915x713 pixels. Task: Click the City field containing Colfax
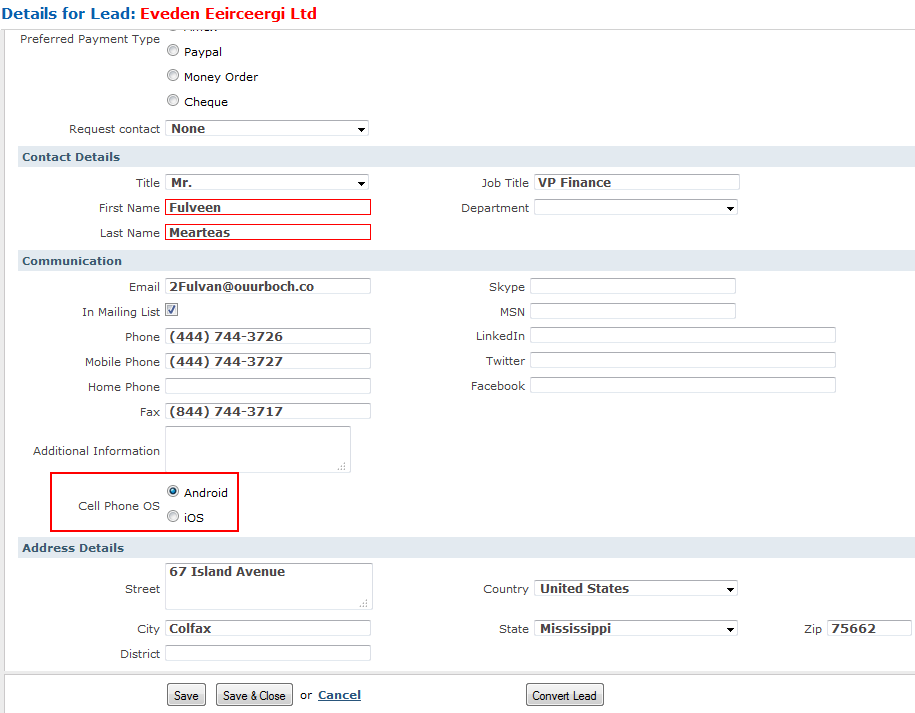tap(268, 628)
